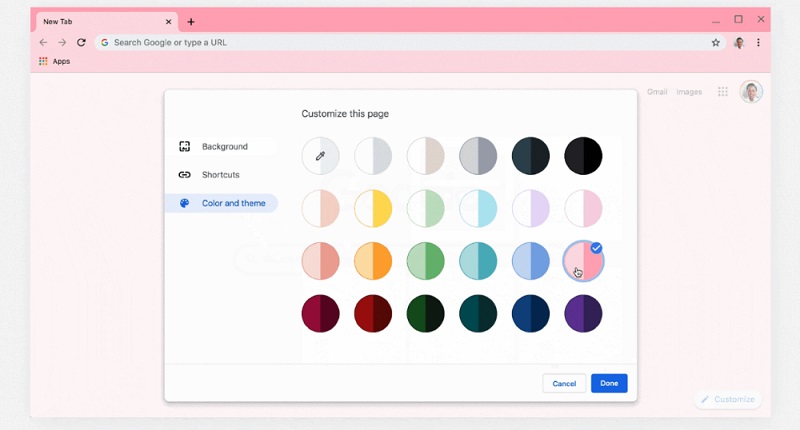
Task: Open the Chrome three-dot menu
Action: (x=758, y=43)
